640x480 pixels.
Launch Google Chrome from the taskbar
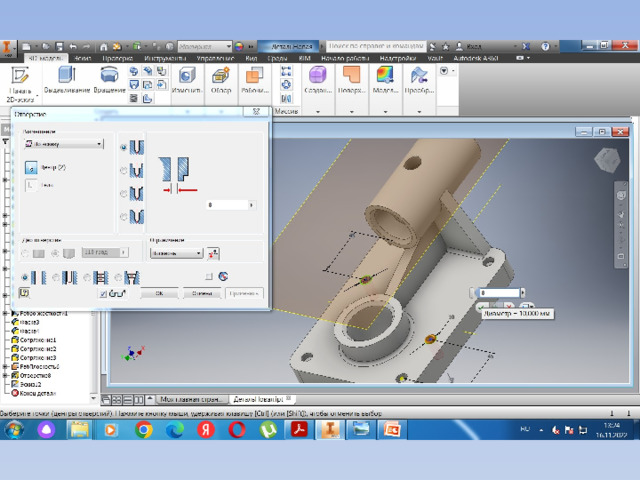pos(144,430)
